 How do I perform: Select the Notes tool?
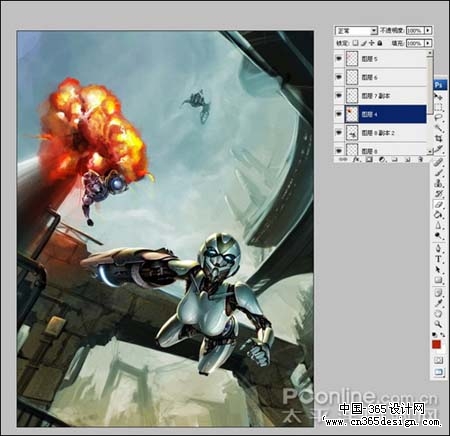[x=438, y=293]
